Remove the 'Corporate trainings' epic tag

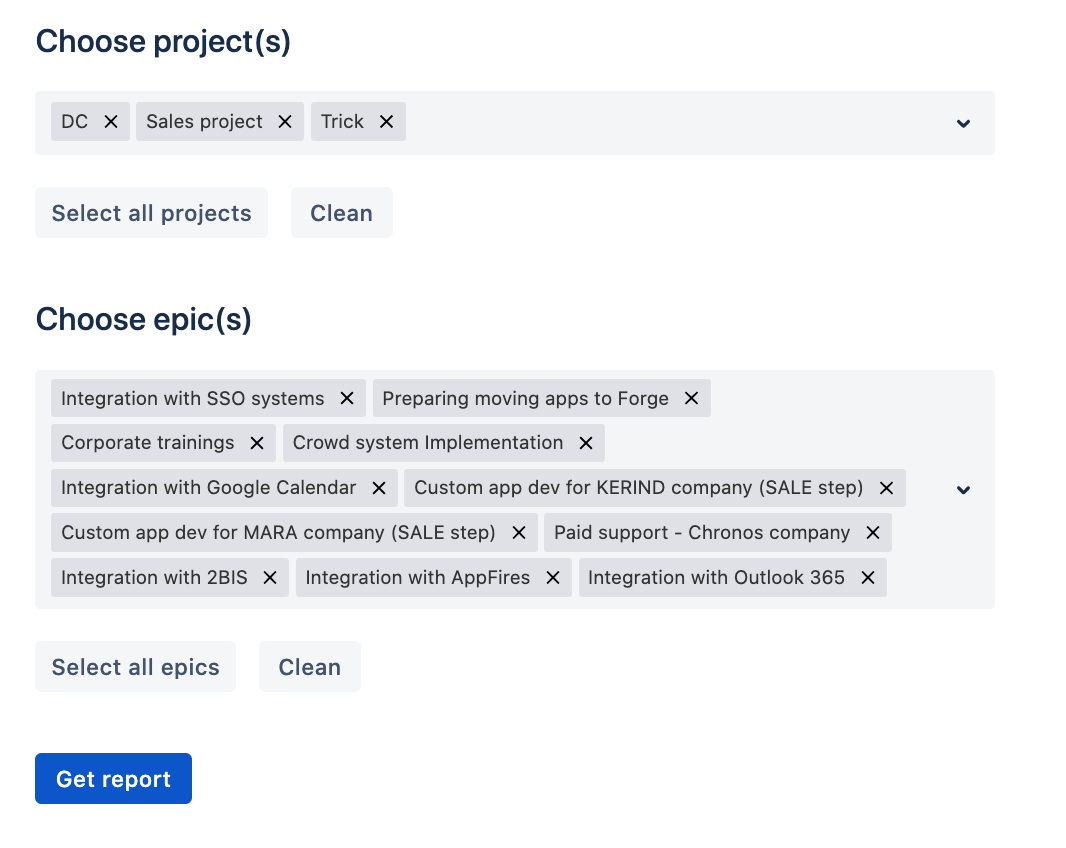pos(257,443)
